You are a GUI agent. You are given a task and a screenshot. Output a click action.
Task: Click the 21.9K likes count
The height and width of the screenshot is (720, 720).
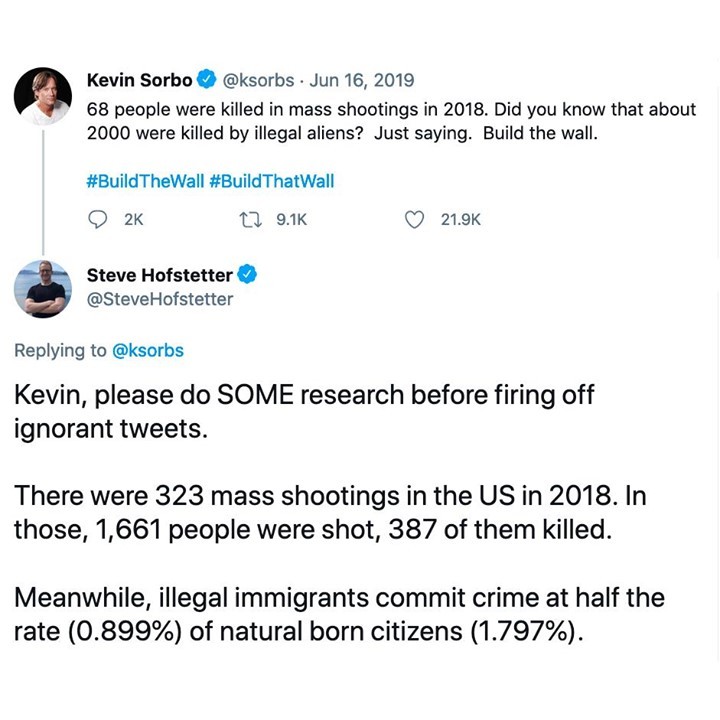[x=461, y=219]
